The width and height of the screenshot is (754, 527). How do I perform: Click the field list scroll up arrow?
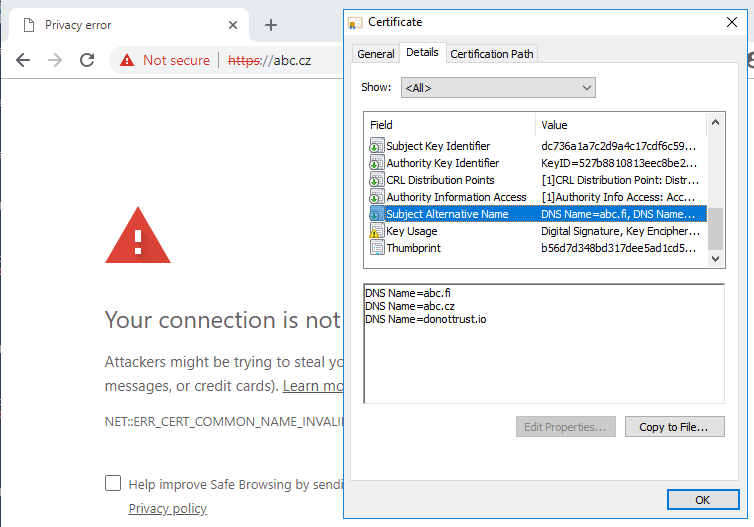(715, 123)
